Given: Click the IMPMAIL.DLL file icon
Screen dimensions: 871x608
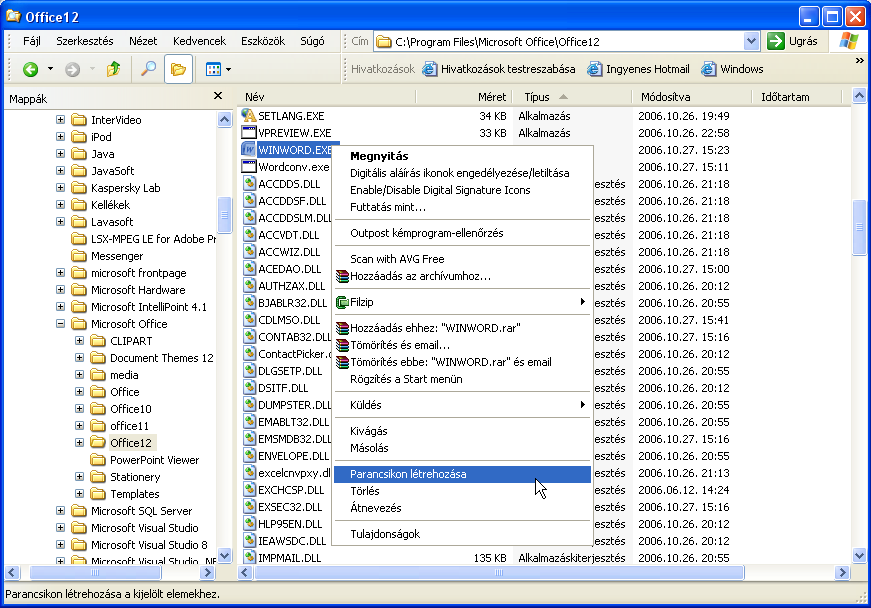Looking at the screenshot, I should [249, 557].
